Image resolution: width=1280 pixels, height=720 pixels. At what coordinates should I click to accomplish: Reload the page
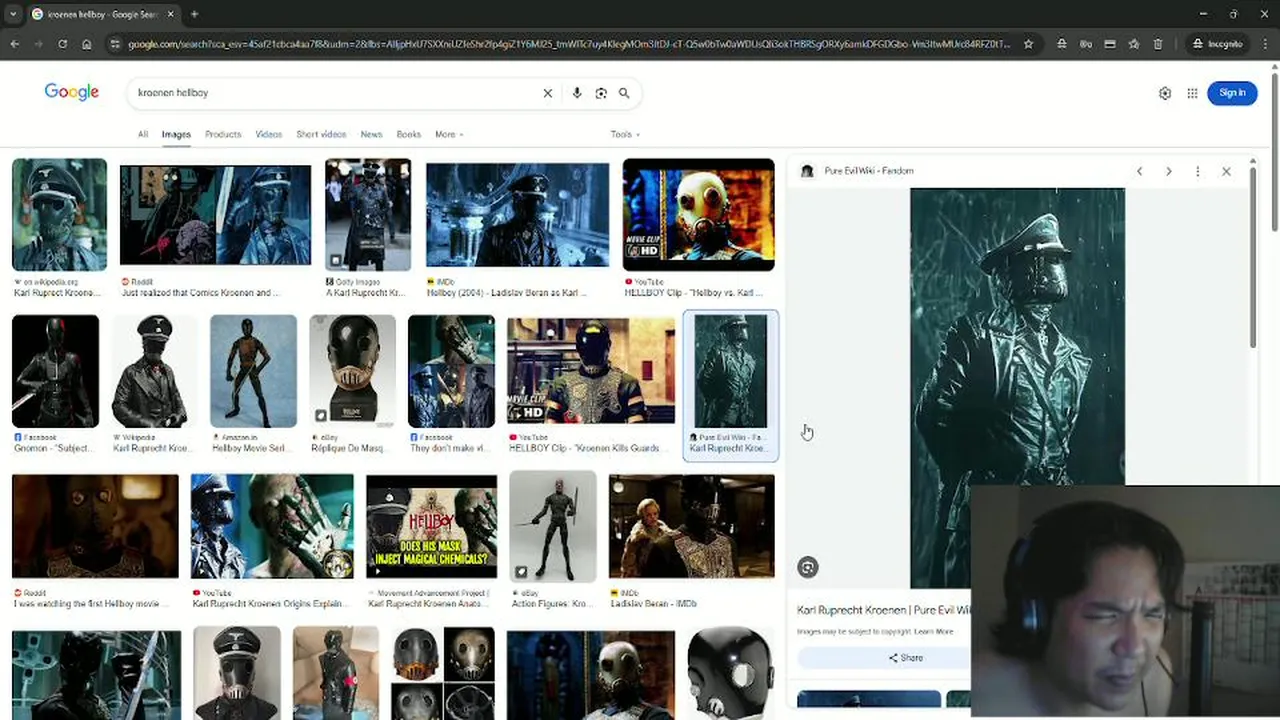click(x=63, y=44)
